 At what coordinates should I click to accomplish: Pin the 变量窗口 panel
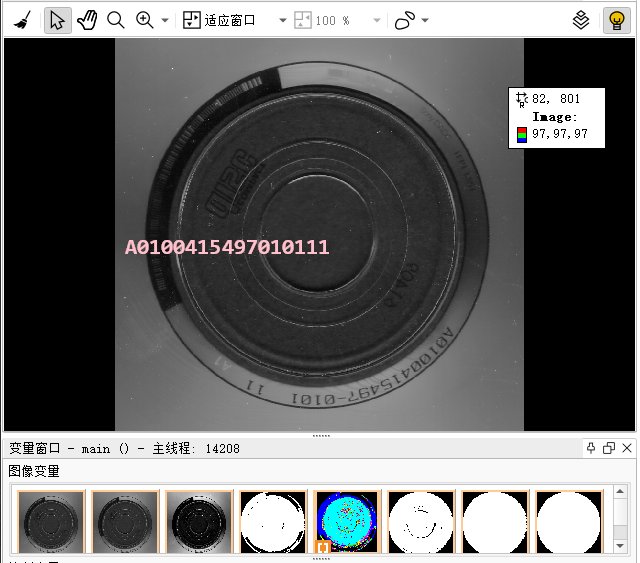pos(591,448)
